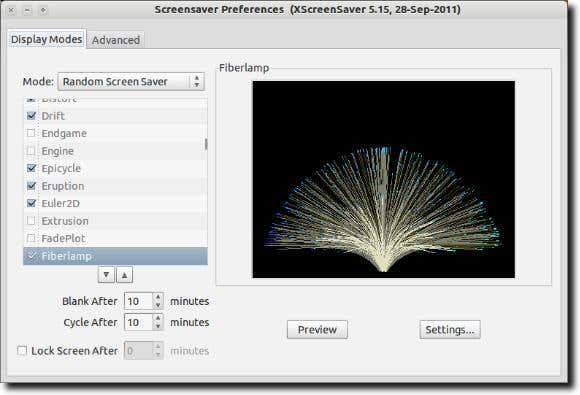This screenshot has height=395, width=580.
Task: Select the FadePlot list entry
Action: pos(115,238)
